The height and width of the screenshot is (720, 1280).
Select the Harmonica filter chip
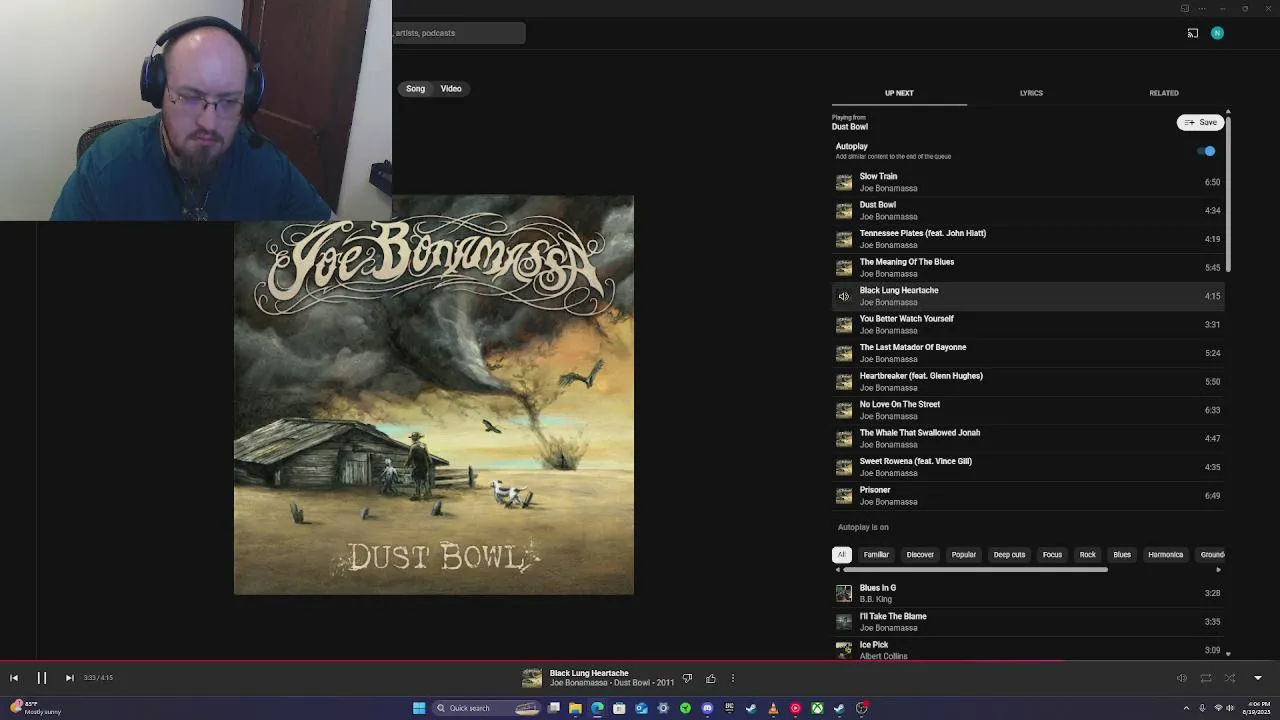tap(1165, 555)
